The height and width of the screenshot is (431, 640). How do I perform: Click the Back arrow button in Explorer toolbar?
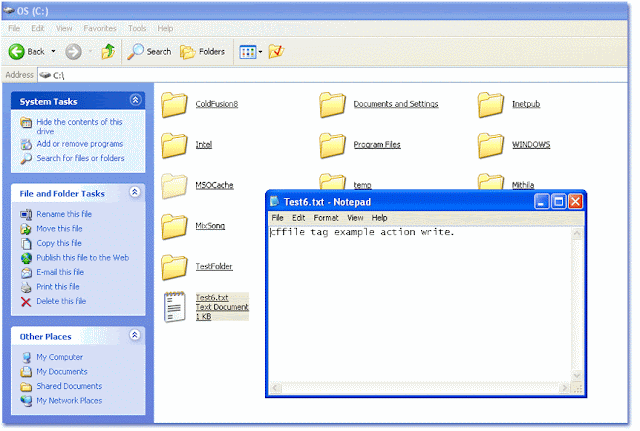(x=17, y=52)
